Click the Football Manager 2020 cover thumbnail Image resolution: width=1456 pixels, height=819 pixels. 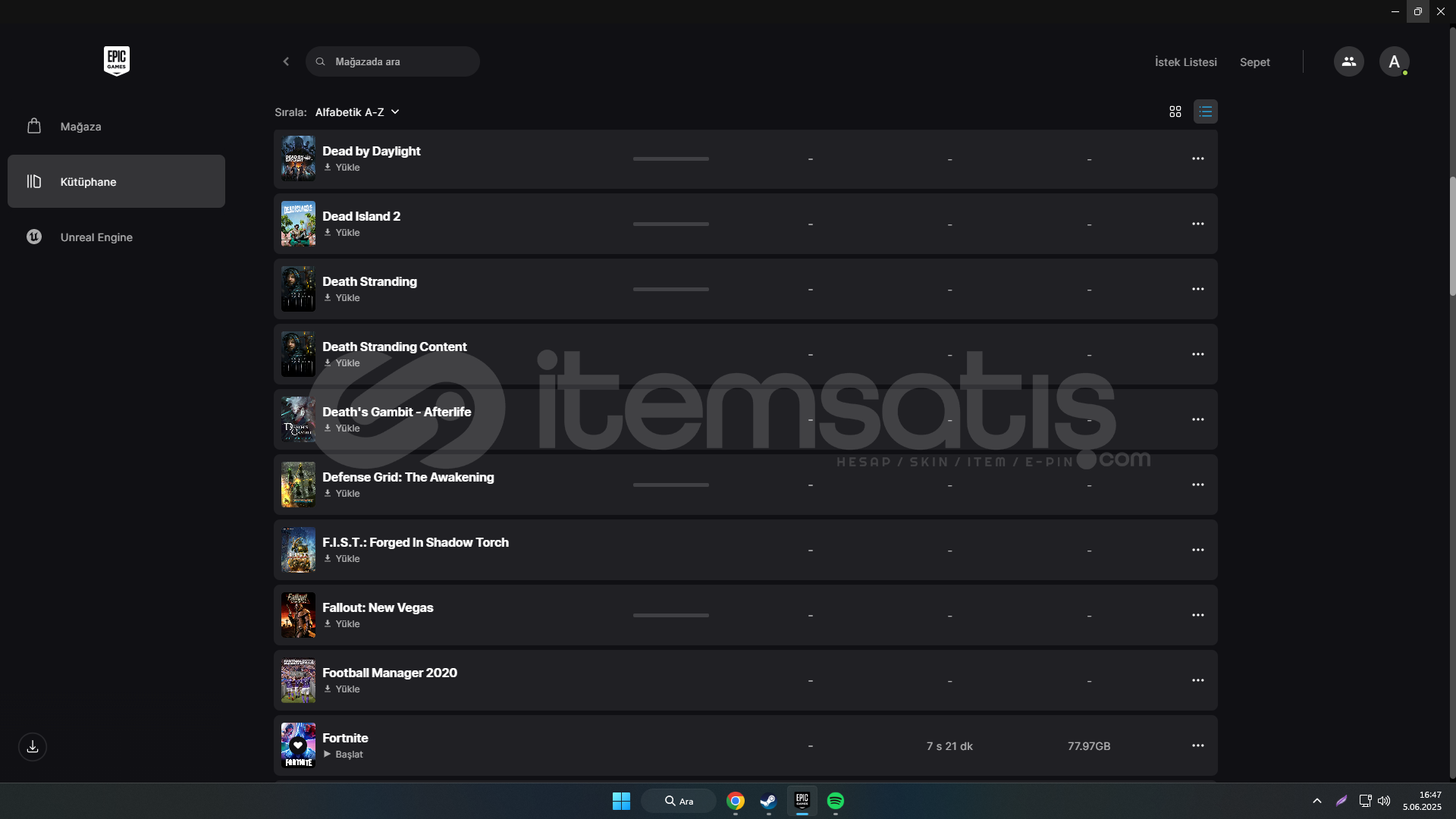pyautogui.click(x=298, y=680)
